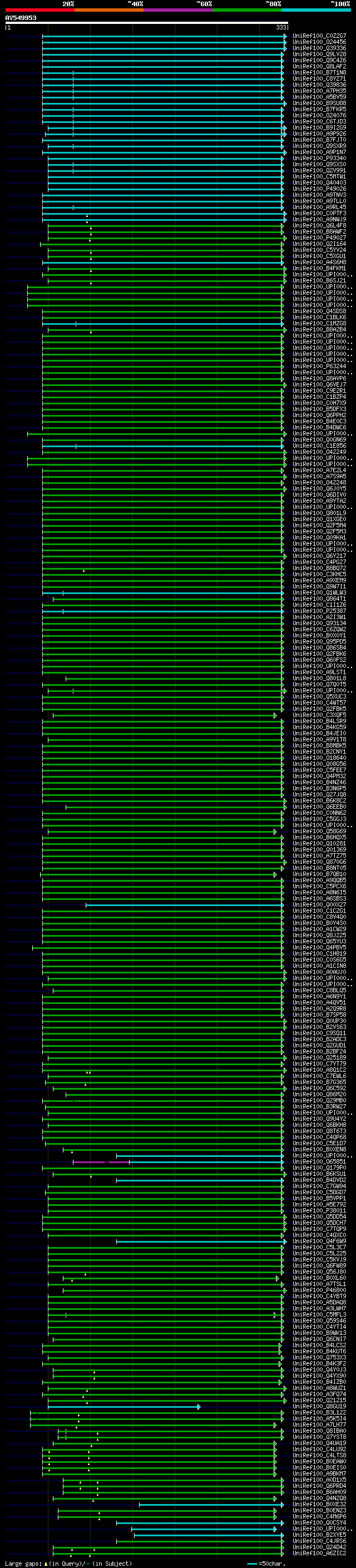356x1568 pixels.
Task: Select hit label UniRef100_C5L3C7
Action: pyautogui.click(x=319, y=1247)
